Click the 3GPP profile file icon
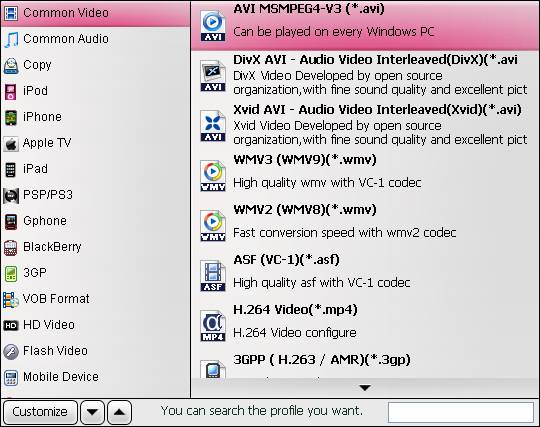This screenshot has height=427, width=540. 213,369
